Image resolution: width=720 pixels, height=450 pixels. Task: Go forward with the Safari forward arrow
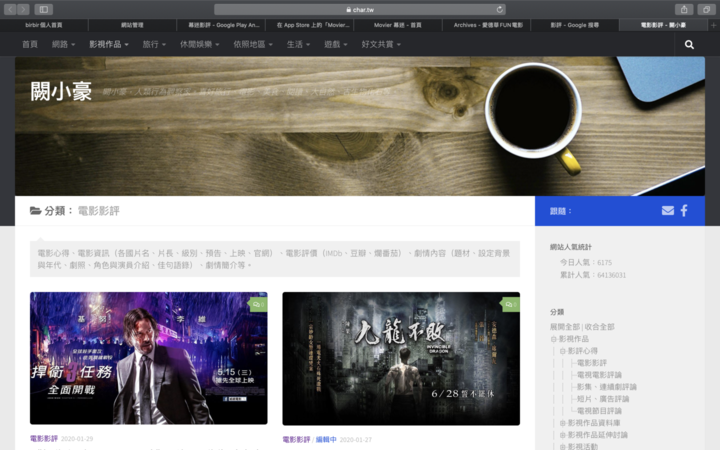(23, 9)
